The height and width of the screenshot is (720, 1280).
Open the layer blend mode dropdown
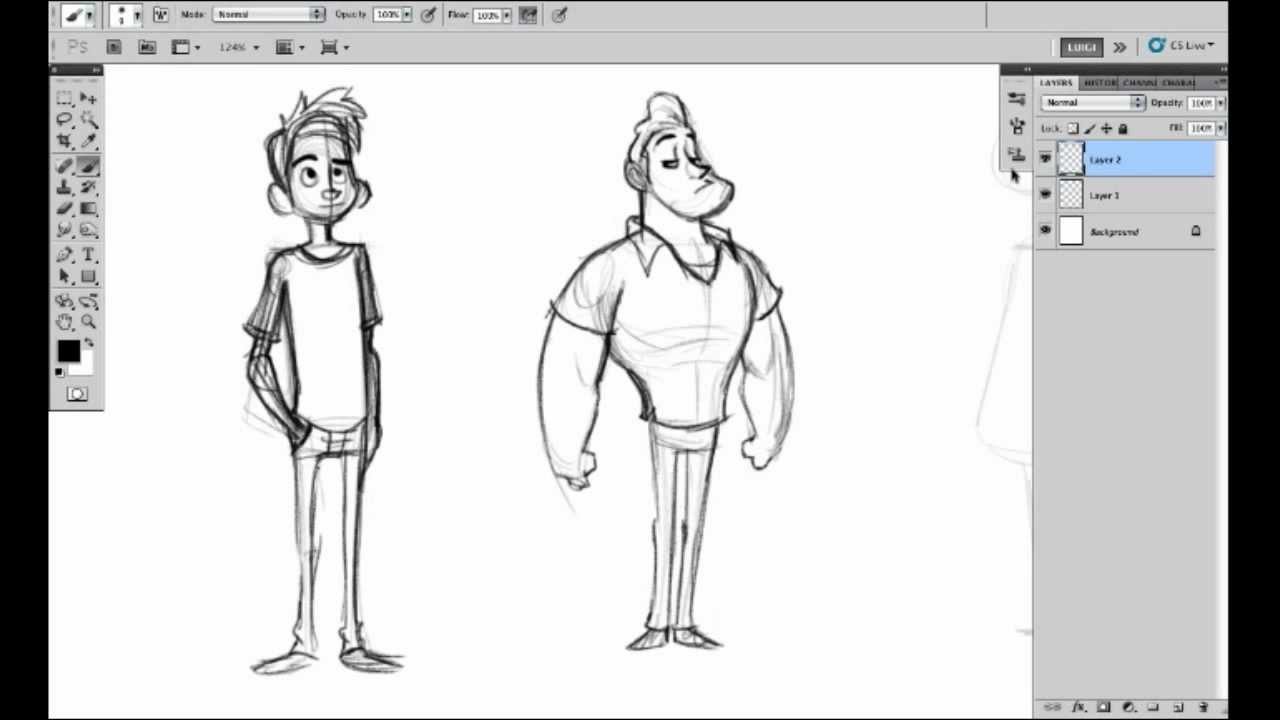[1093, 103]
